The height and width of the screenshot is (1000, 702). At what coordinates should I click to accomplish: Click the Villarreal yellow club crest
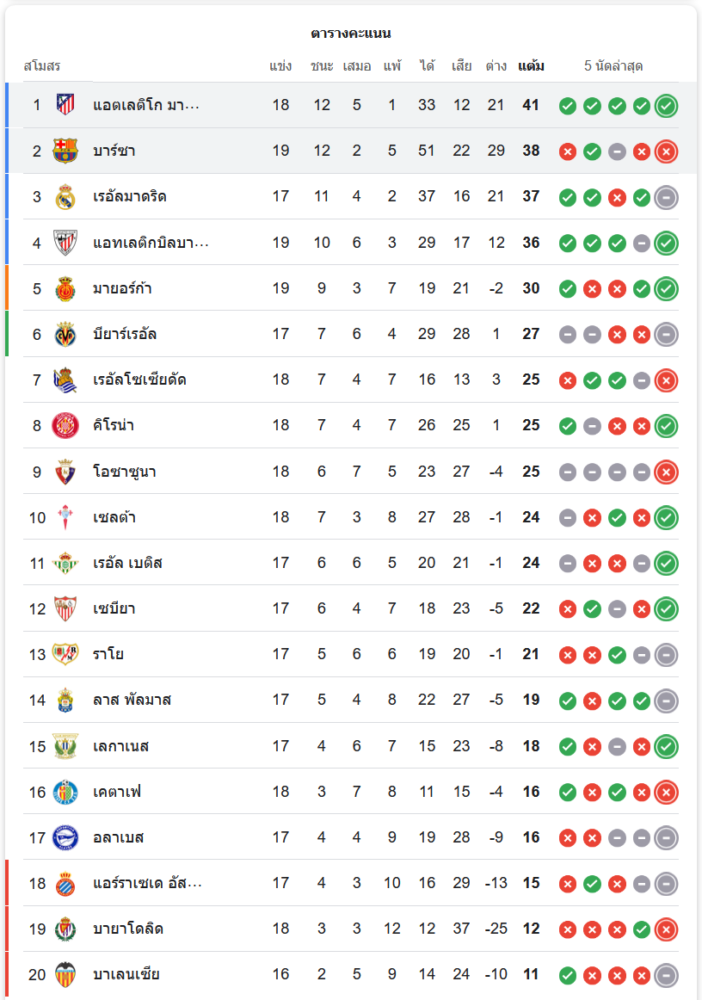tap(65, 334)
